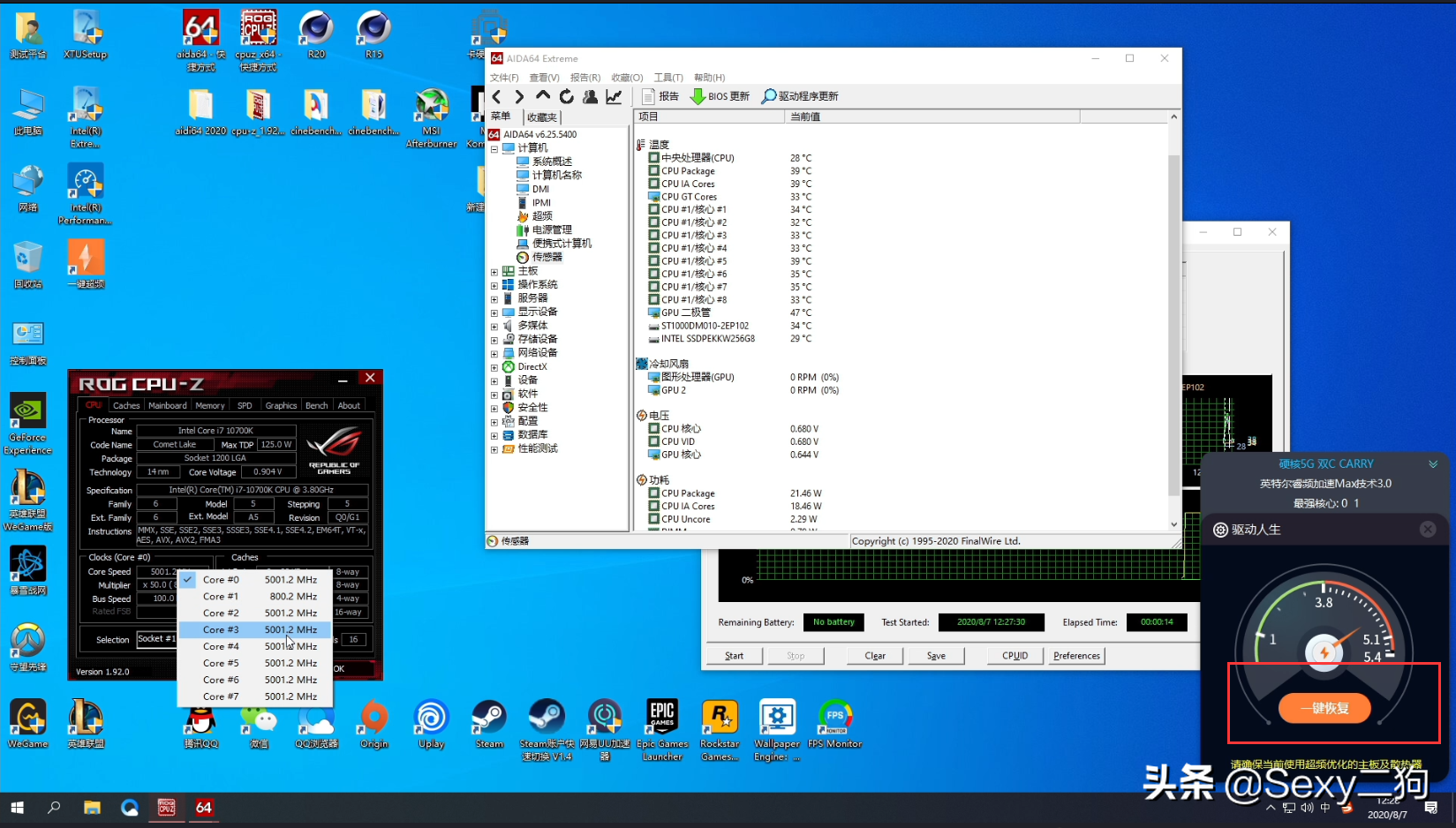This screenshot has height=828, width=1456.
Task: Select checked Core #0 in context menu
Action: (255, 580)
